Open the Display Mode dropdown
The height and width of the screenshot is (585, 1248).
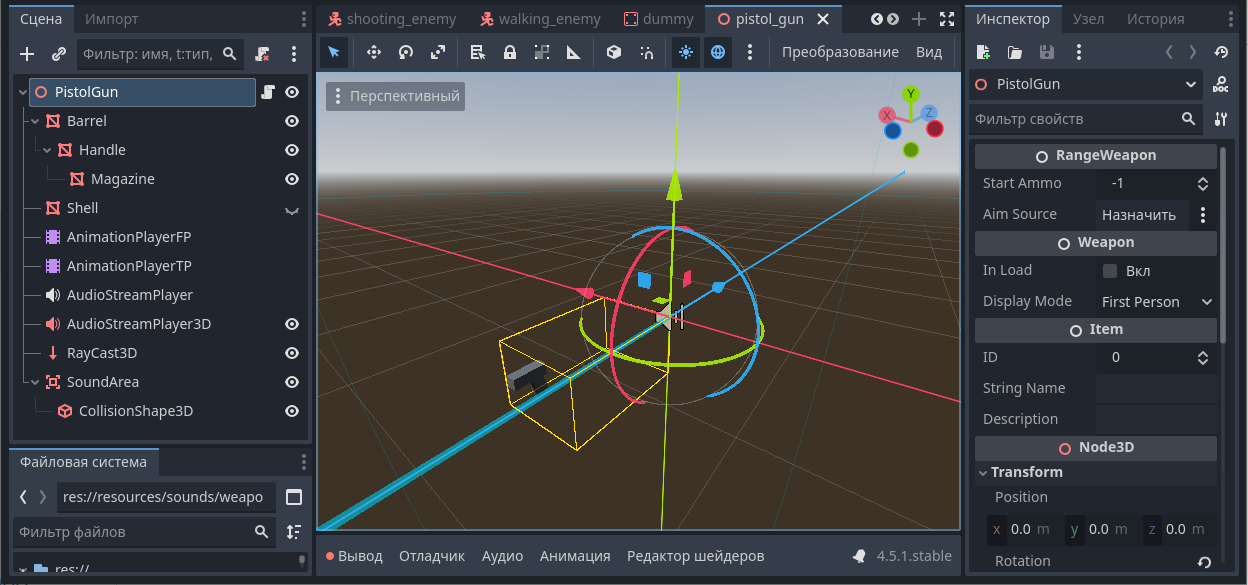pyautogui.click(x=1156, y=302)
